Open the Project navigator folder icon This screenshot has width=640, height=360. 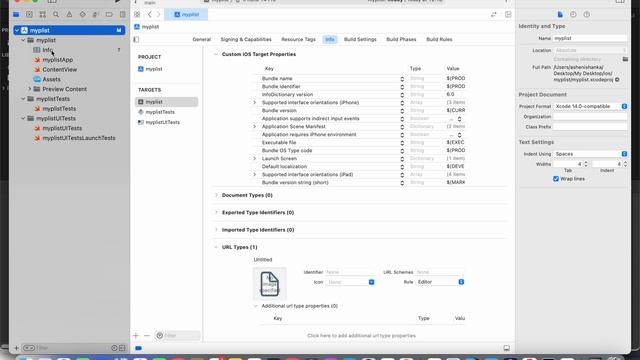(16, 15)
